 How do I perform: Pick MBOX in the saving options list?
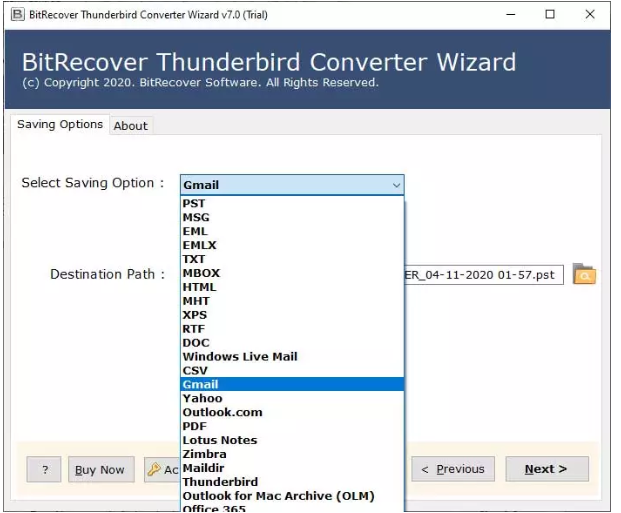click(x=292, y=273)
